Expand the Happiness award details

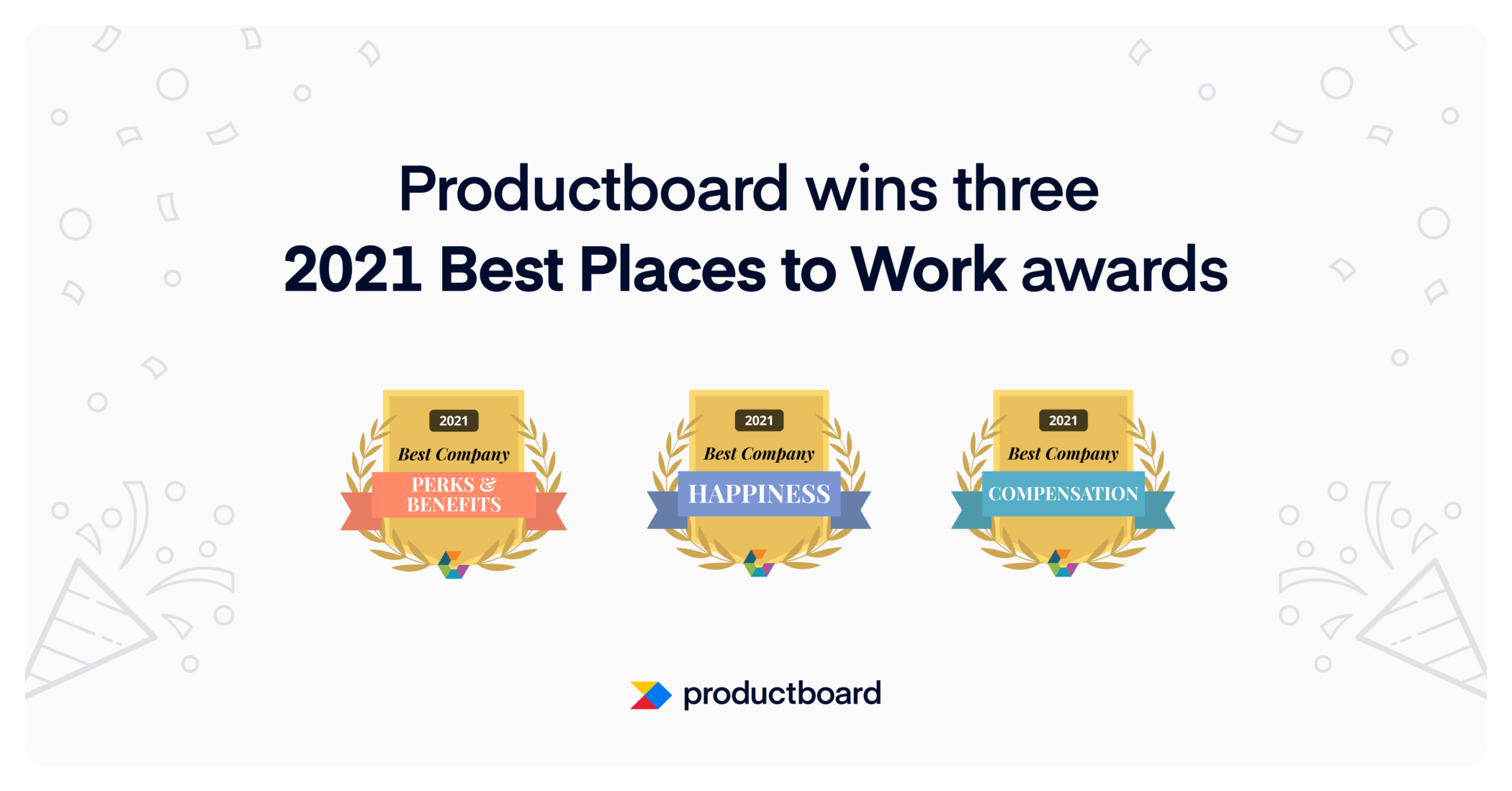(x=756, y=500)
